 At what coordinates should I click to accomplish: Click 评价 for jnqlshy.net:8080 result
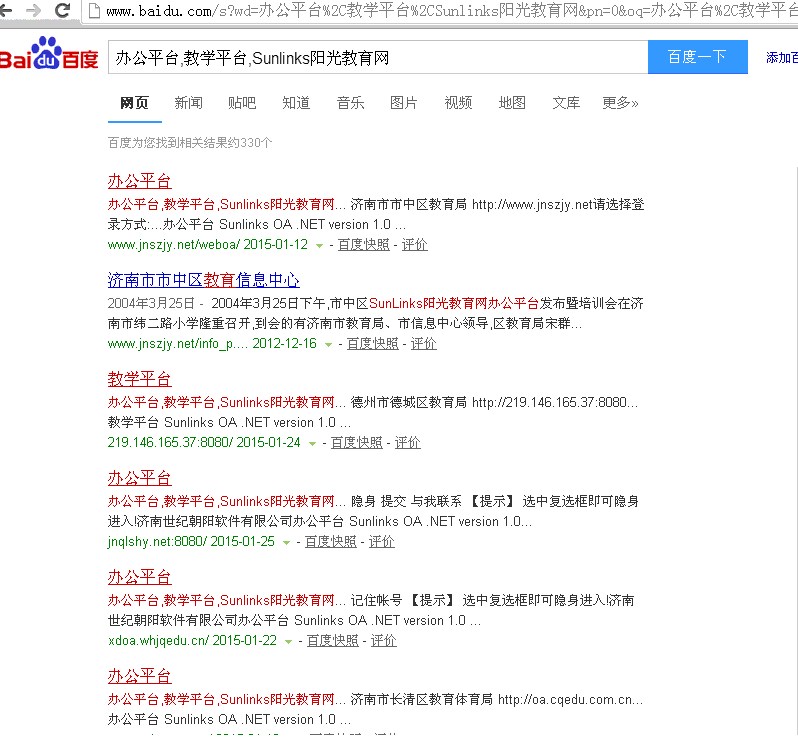382,542
